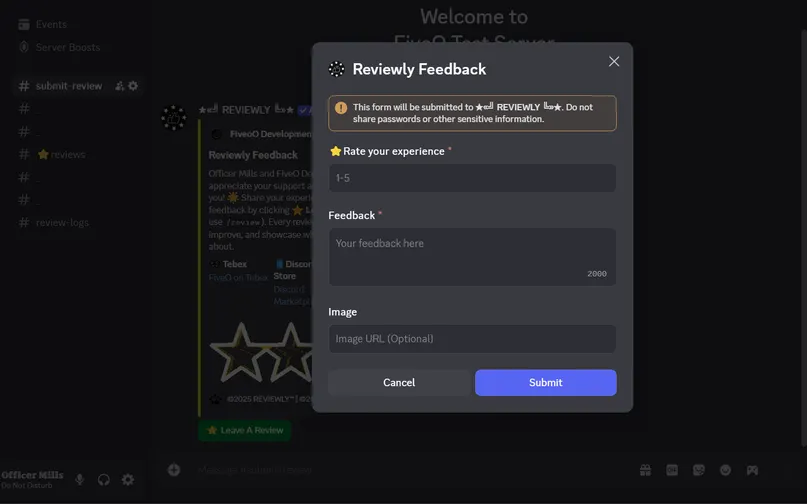Open User Settings gear icon
The width and height of the screenshot is (807, 504).
[128, 480]
